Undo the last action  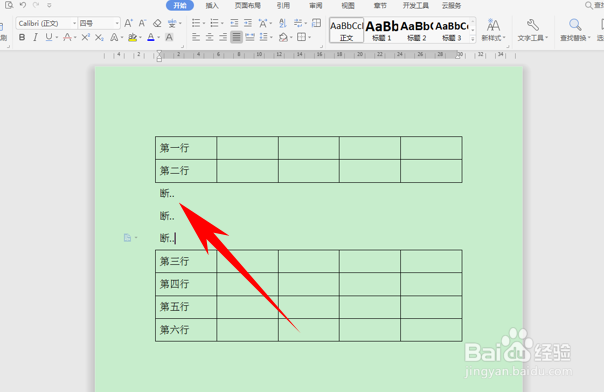click(x=23, y=5)
